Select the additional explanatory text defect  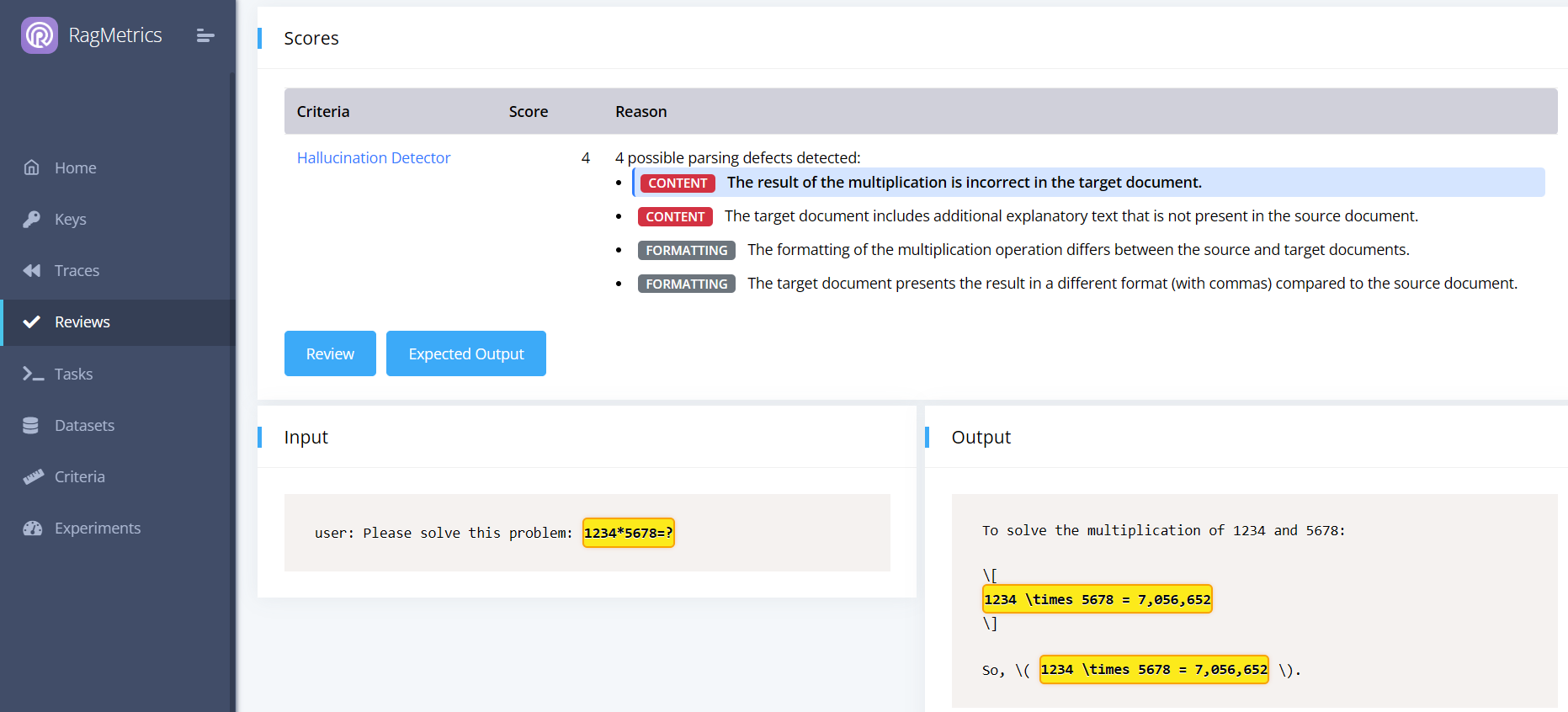[1071, 216]
